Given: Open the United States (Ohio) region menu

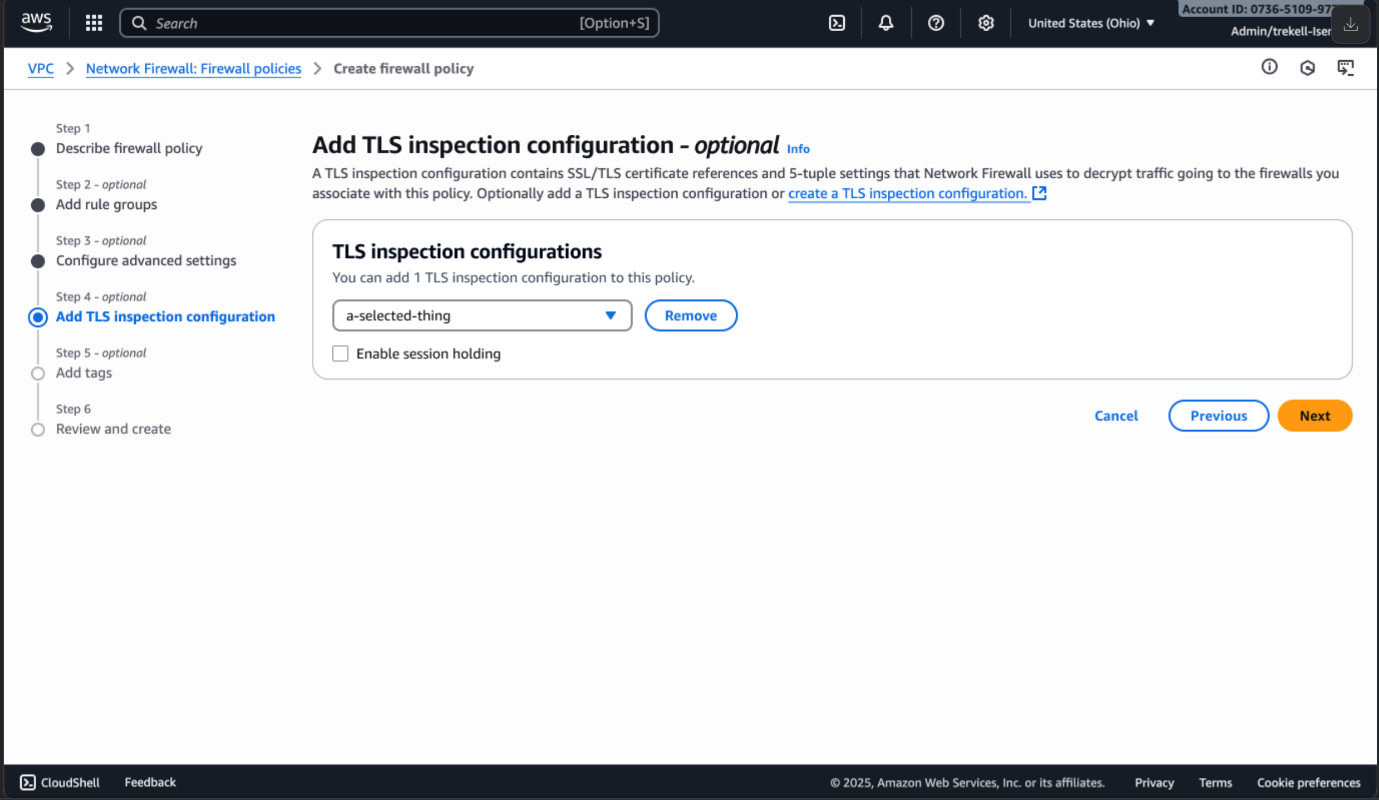Looking at the screenshot, I should 1091,23.
